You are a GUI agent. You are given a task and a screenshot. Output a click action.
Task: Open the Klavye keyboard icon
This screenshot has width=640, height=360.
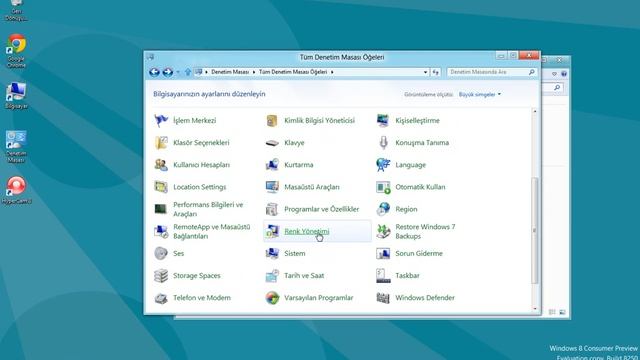(x=272, y=142)
